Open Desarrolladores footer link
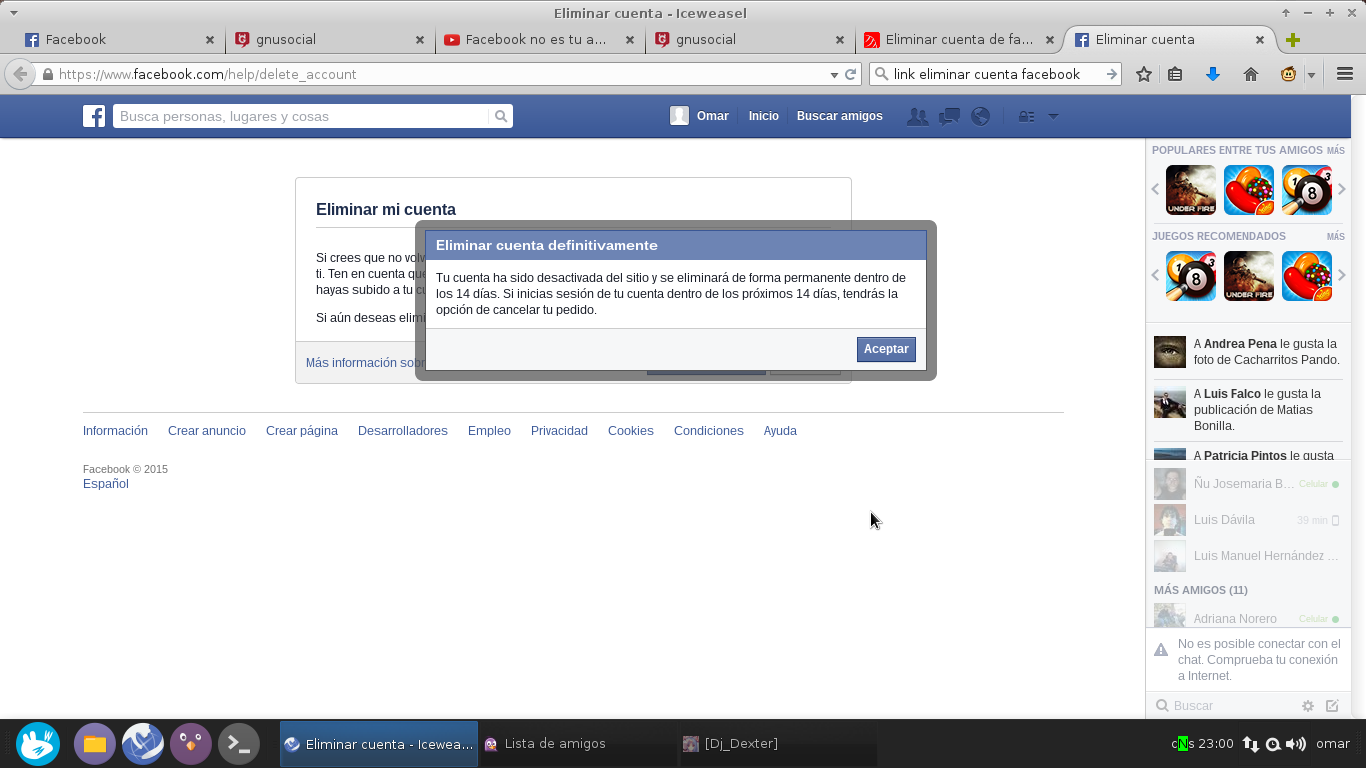The height and width of the screenshot is (768, 1366). click(403, 431)
